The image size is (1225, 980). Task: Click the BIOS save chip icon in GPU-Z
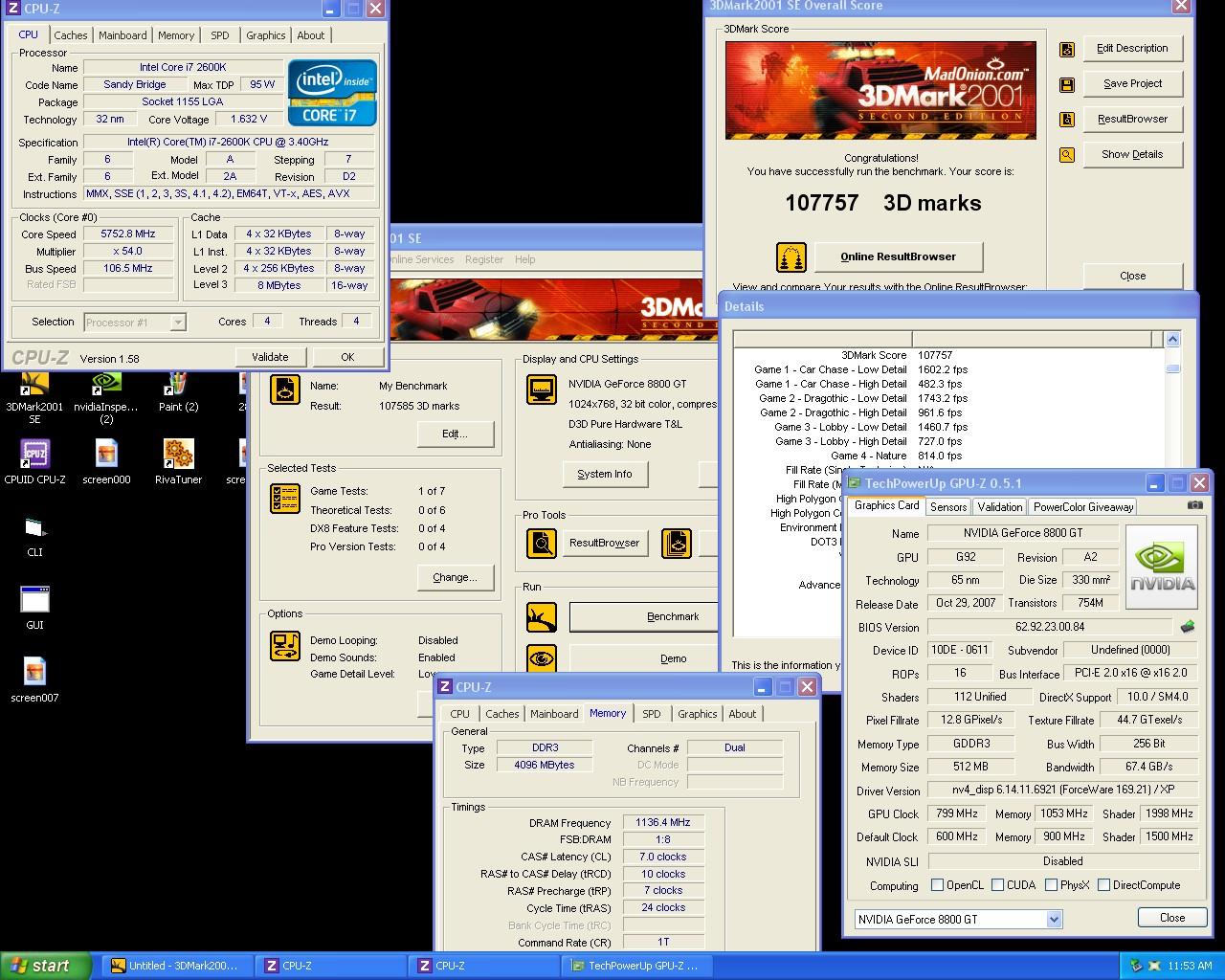1188,627
